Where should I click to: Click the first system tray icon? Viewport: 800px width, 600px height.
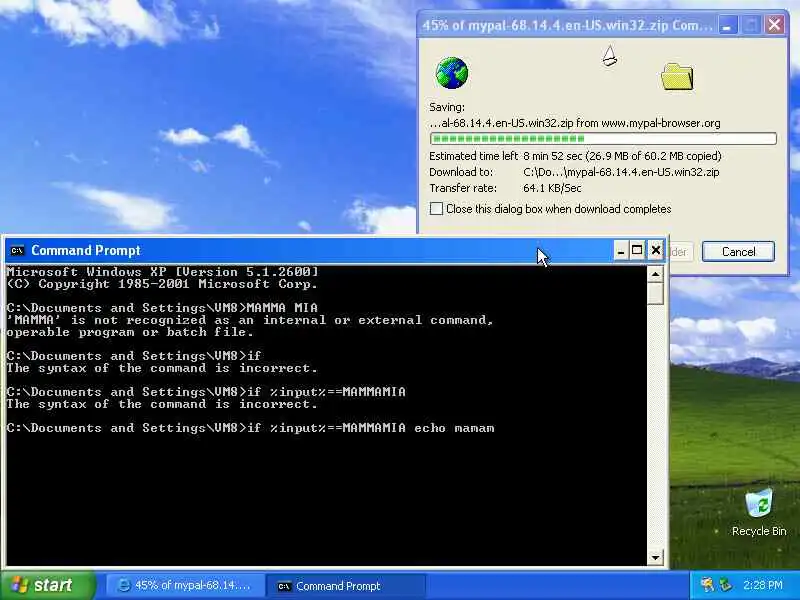pos(707,585)
